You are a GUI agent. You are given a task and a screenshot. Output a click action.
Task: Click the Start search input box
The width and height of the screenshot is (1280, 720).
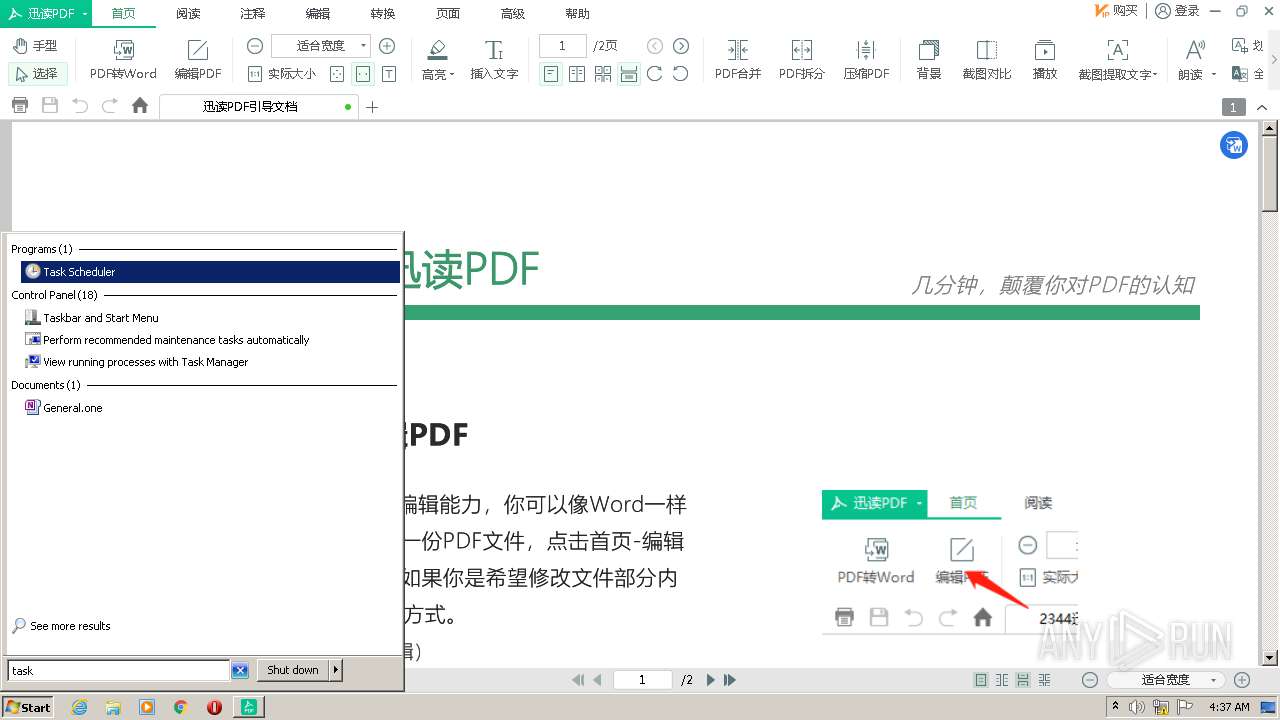click(x=119, y=671)
